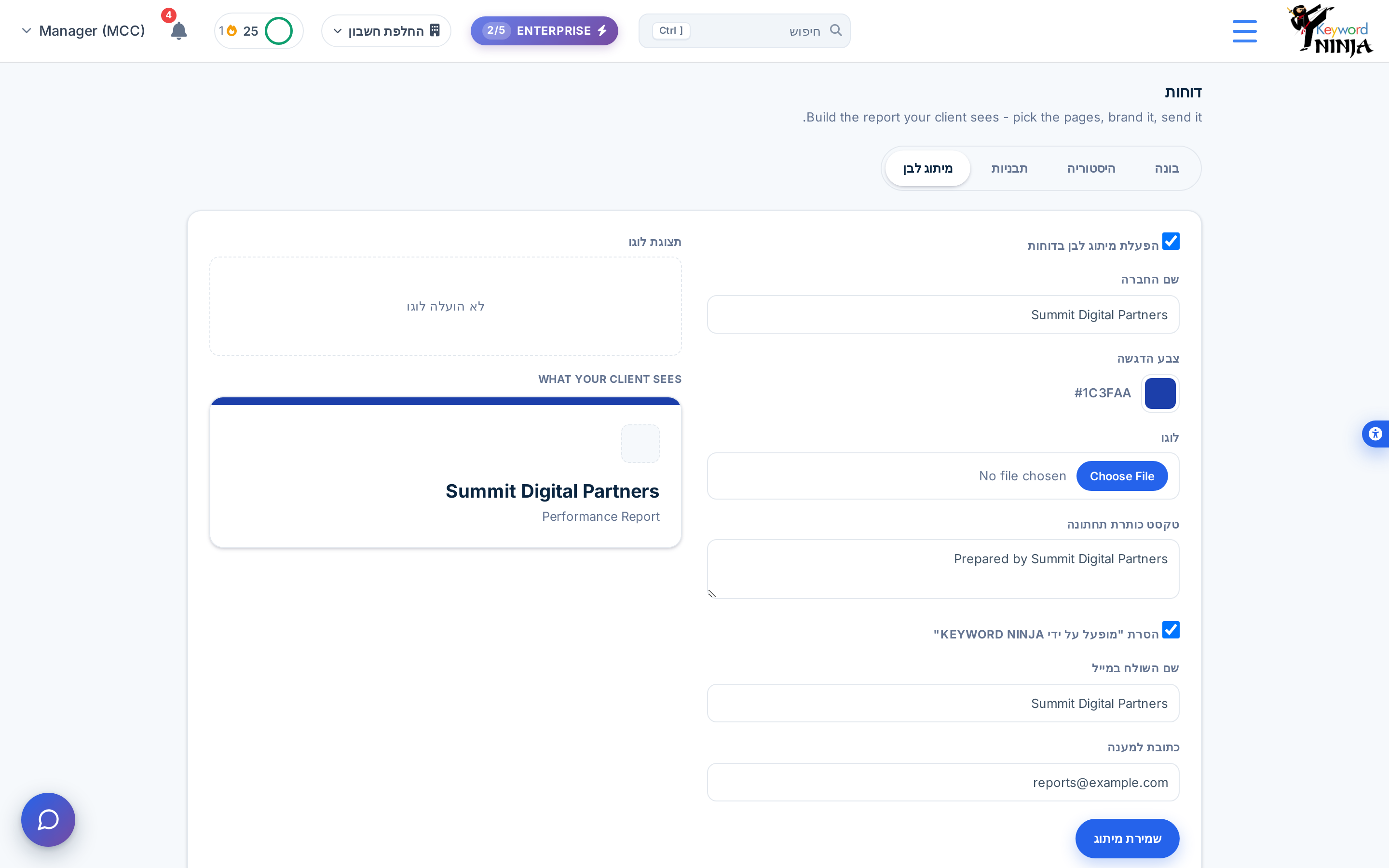Click the building icon in account switcher
1389x868 pixels.
(435, 30)
